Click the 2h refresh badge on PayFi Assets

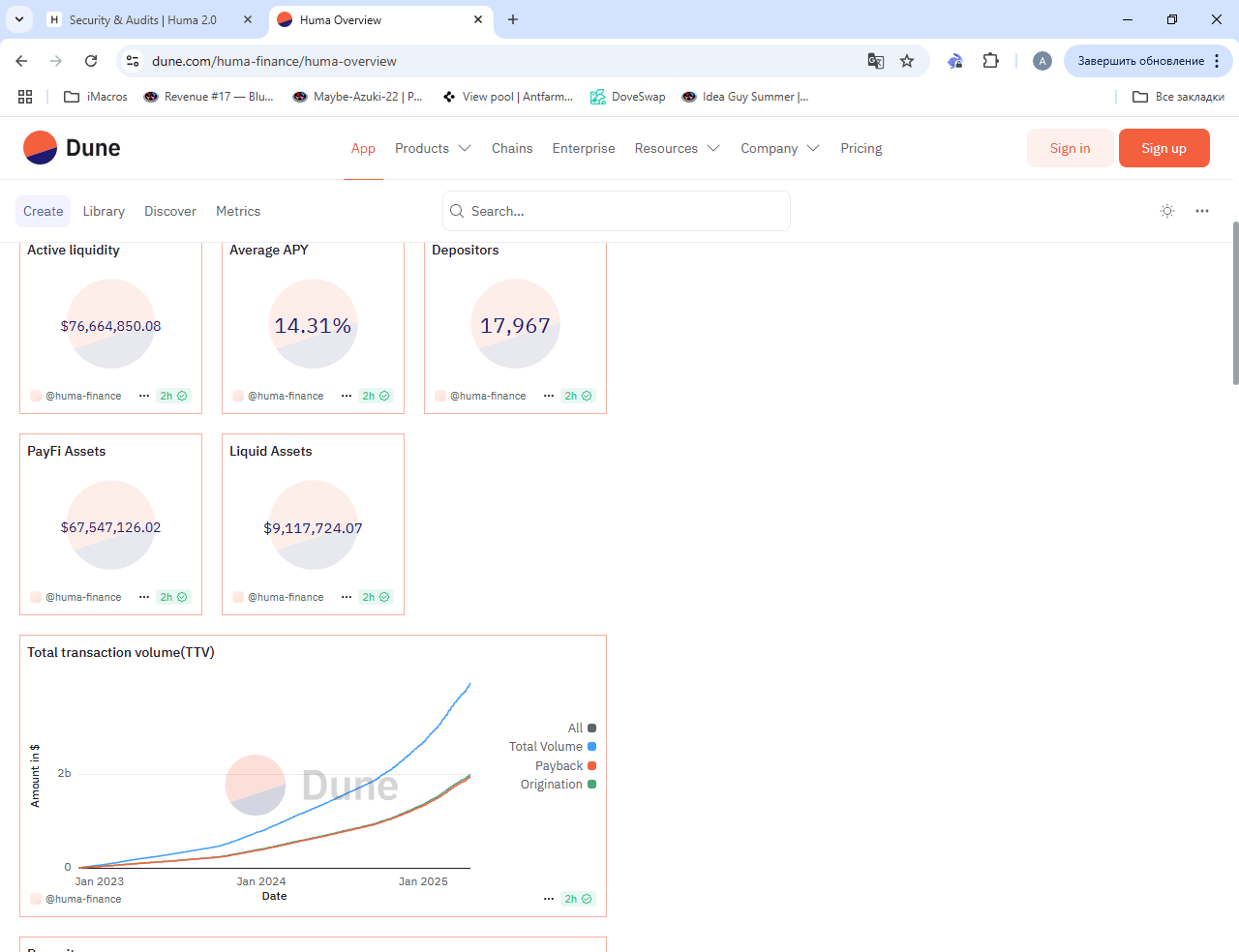coord(174,597)
